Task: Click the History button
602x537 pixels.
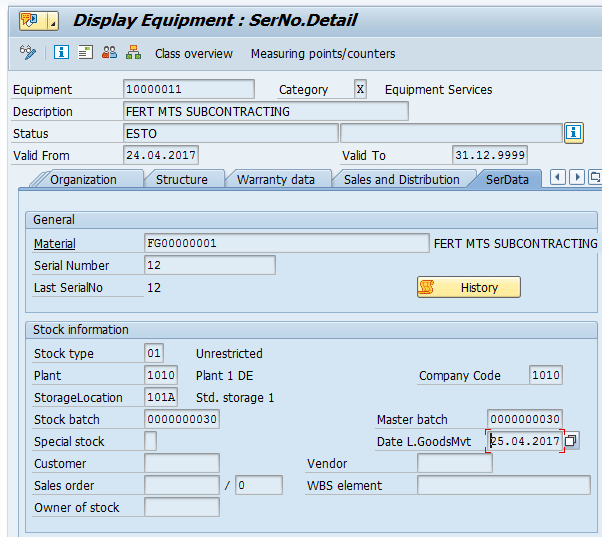Action: point(468,288)
